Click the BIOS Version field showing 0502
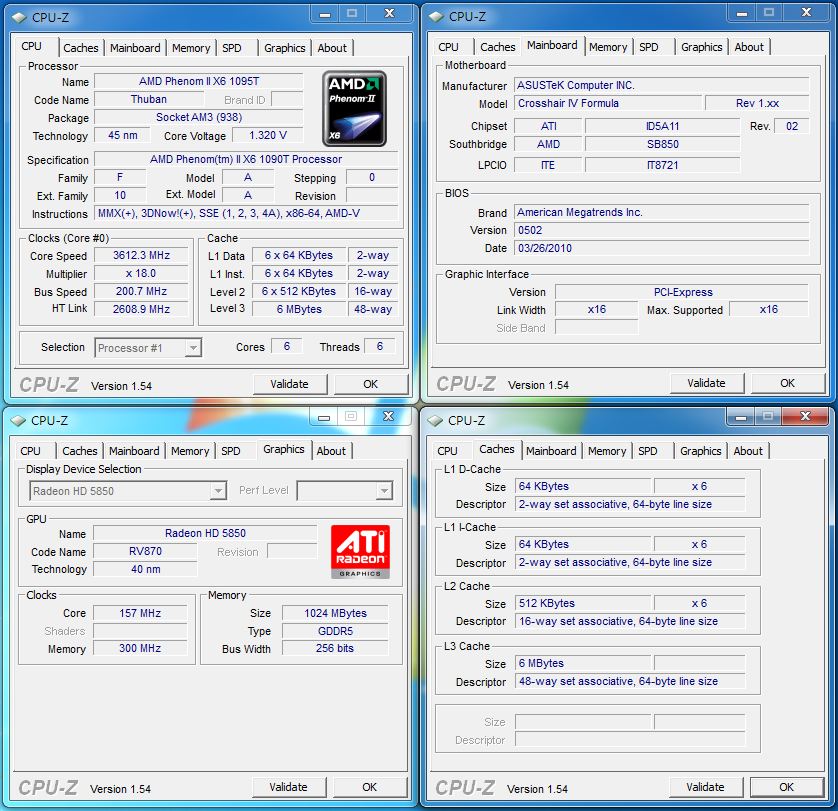This screenshot has width=838, height=811. (x=661, y=230)
